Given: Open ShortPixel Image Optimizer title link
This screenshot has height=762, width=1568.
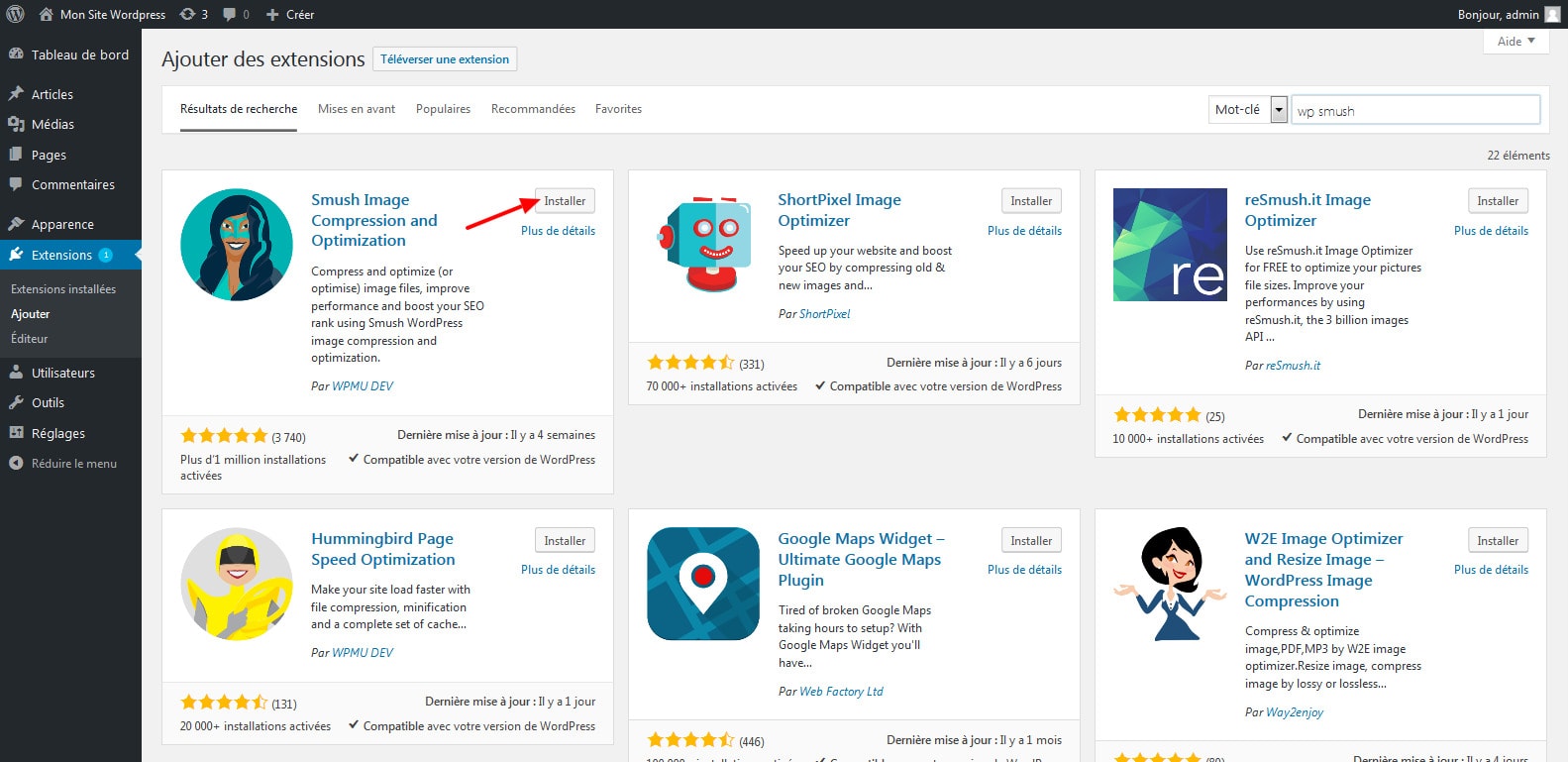Looking at the screenshot, I should pos(840,210).
